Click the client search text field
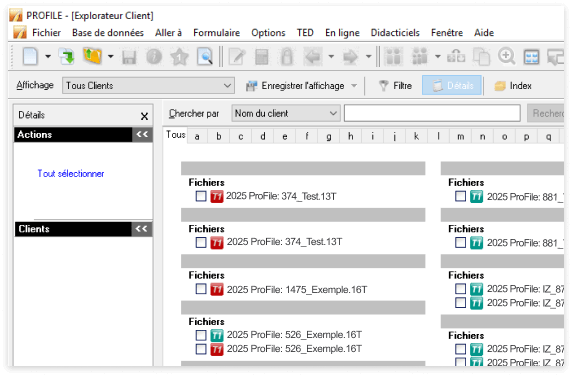Viewport: 572px width, 376px height. click(x=432, y=113)
